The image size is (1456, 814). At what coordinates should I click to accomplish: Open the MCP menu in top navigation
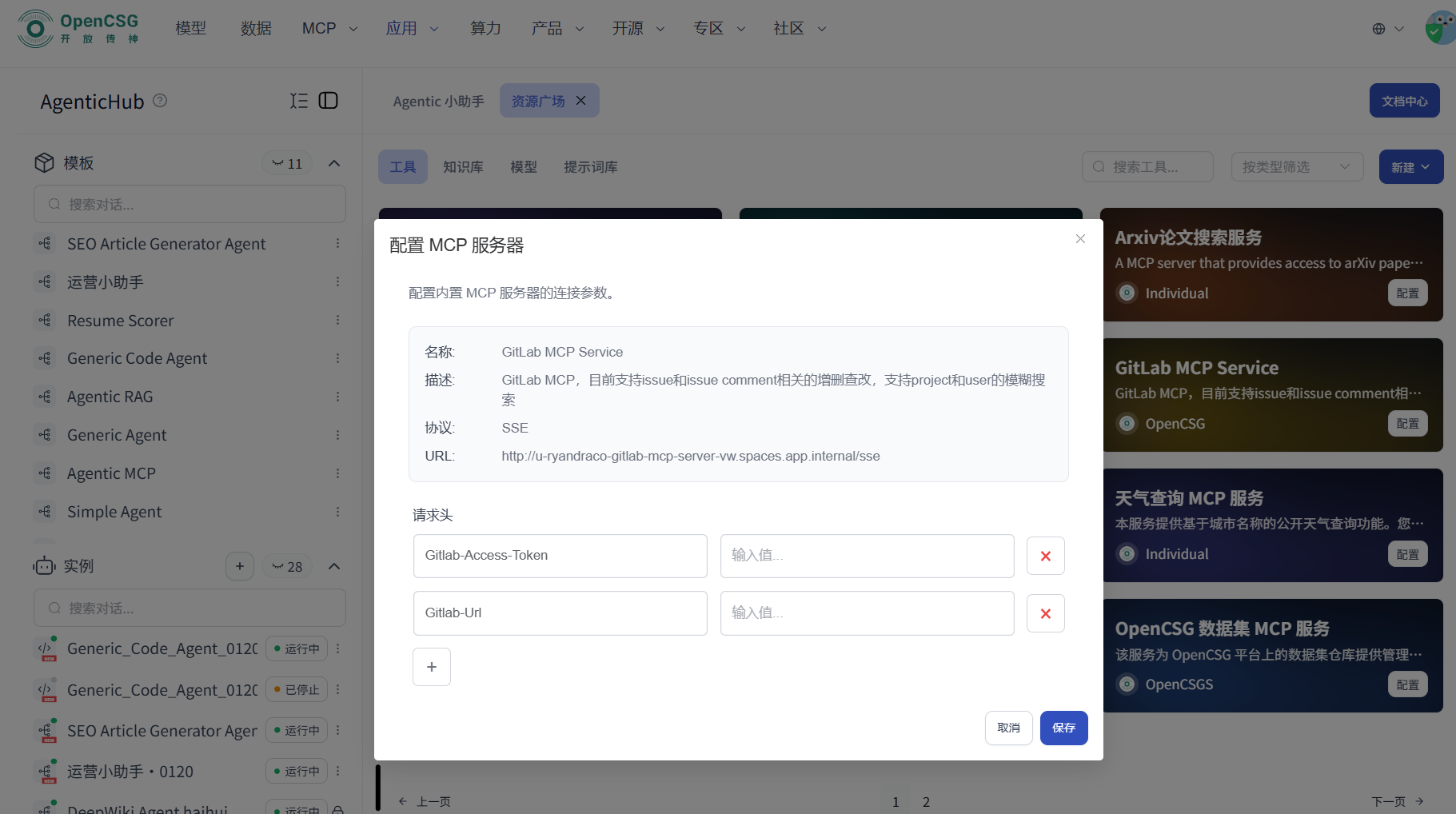pos(329,29)
